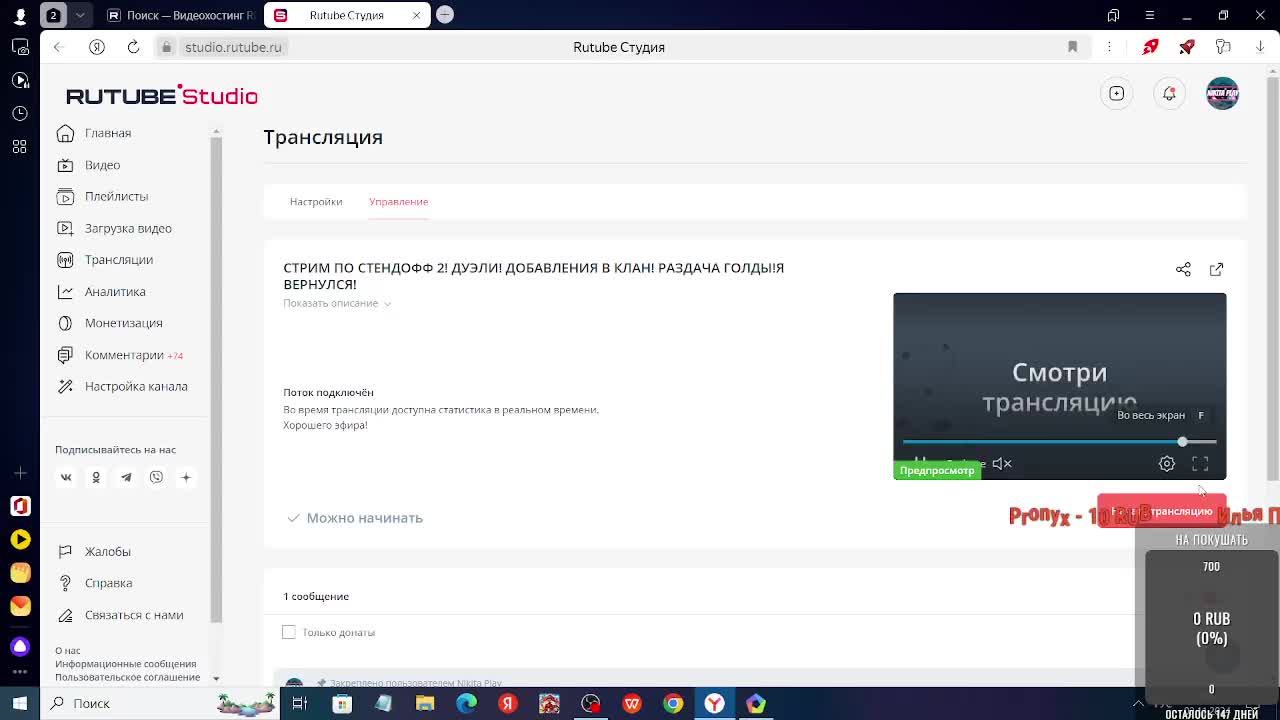Switch to the Поиск — Видеохостинг tab
Image resolution: width=1280 pixels, height=720 pixels.
(x=181, y=15)
